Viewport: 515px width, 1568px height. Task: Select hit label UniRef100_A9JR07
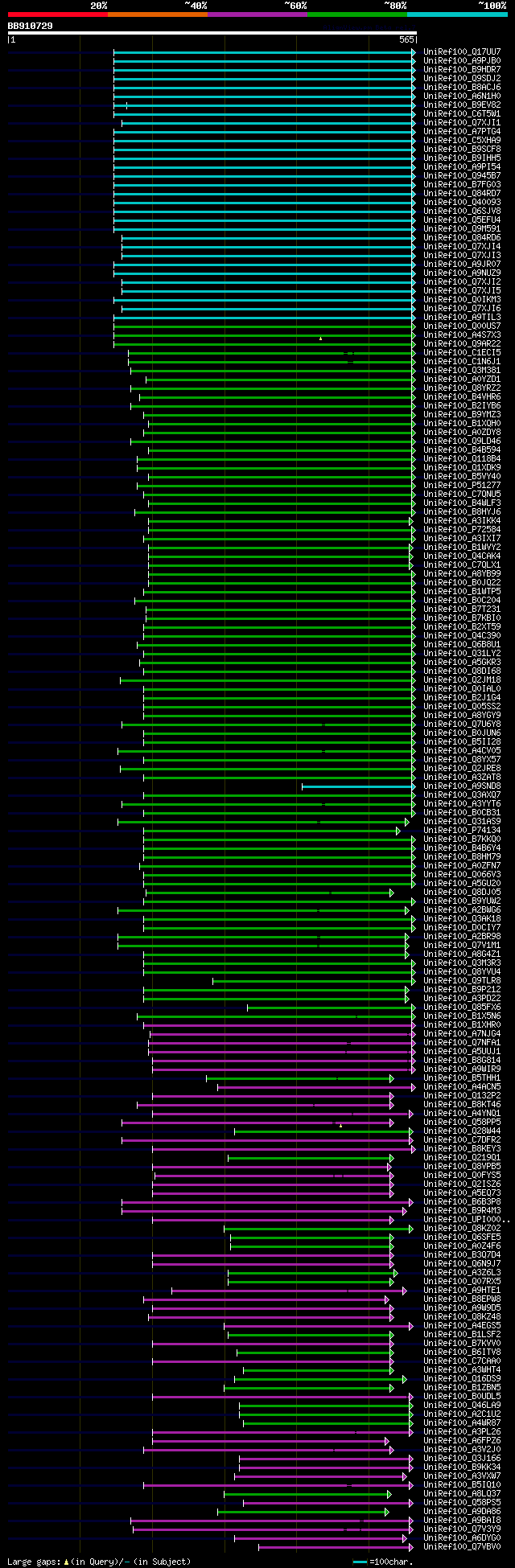[462, 264]
